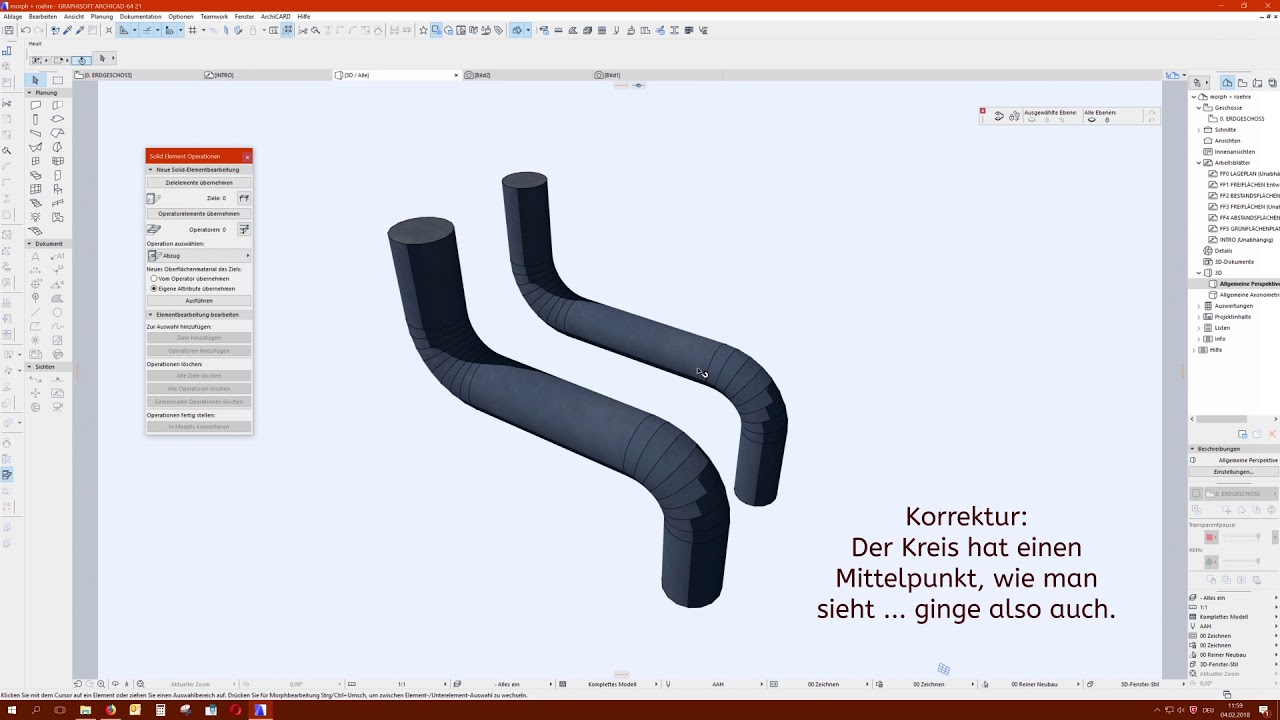Collapse 'Neue Solid-Elementbearbeitung' section
Viewport: 1280px width, 720px height.
[x=151, y=169]
